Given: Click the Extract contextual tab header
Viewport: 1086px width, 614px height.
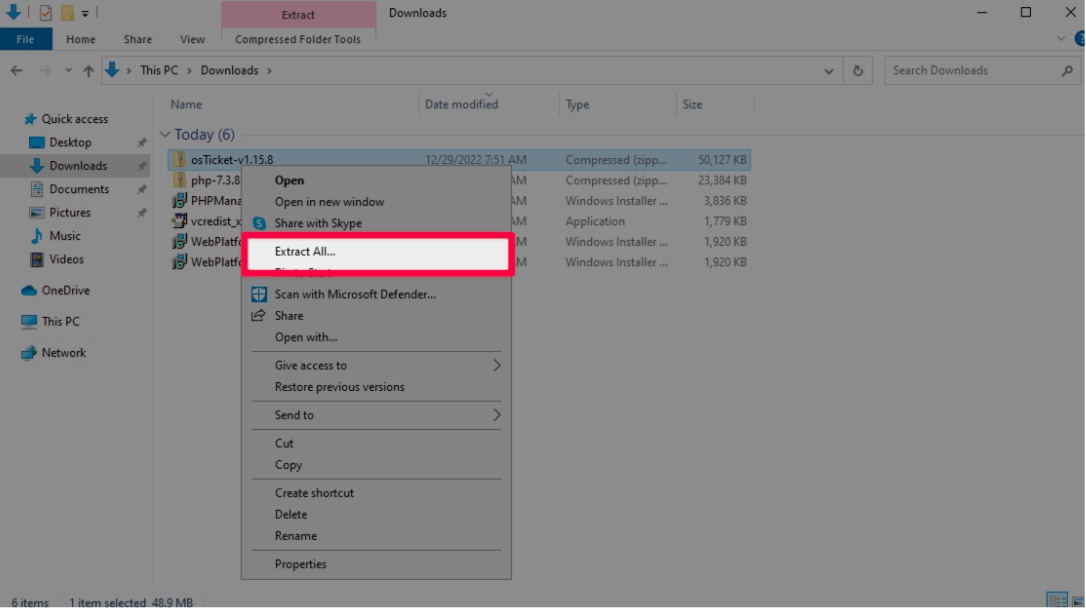Looking at the screenshot, I should [298, 14].
